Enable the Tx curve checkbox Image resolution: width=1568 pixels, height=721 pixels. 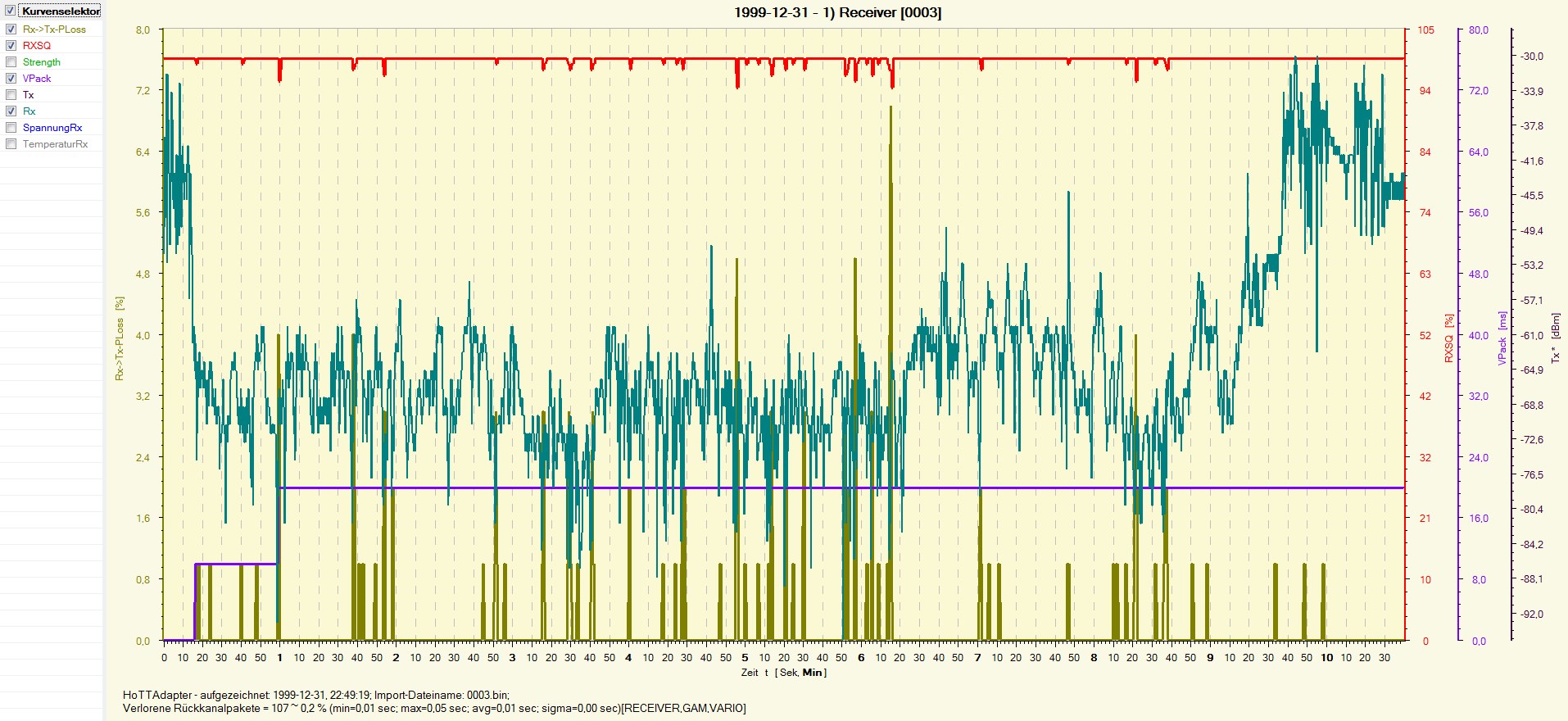pyautogui.click(x=11, y=95)
